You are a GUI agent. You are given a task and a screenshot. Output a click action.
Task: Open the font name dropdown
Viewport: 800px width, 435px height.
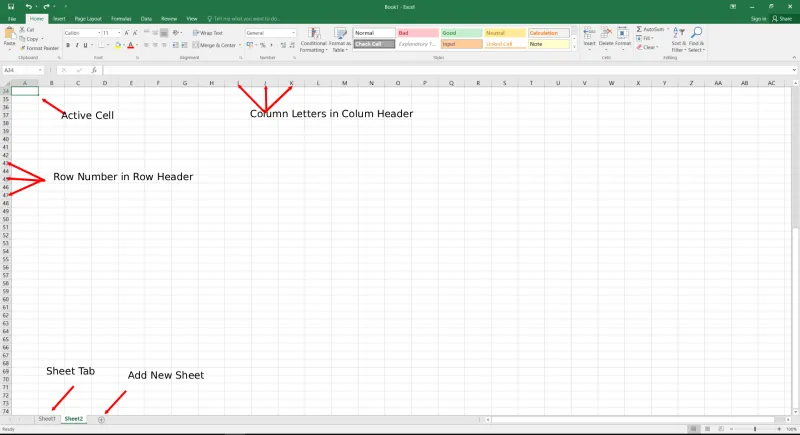point(98,33)
